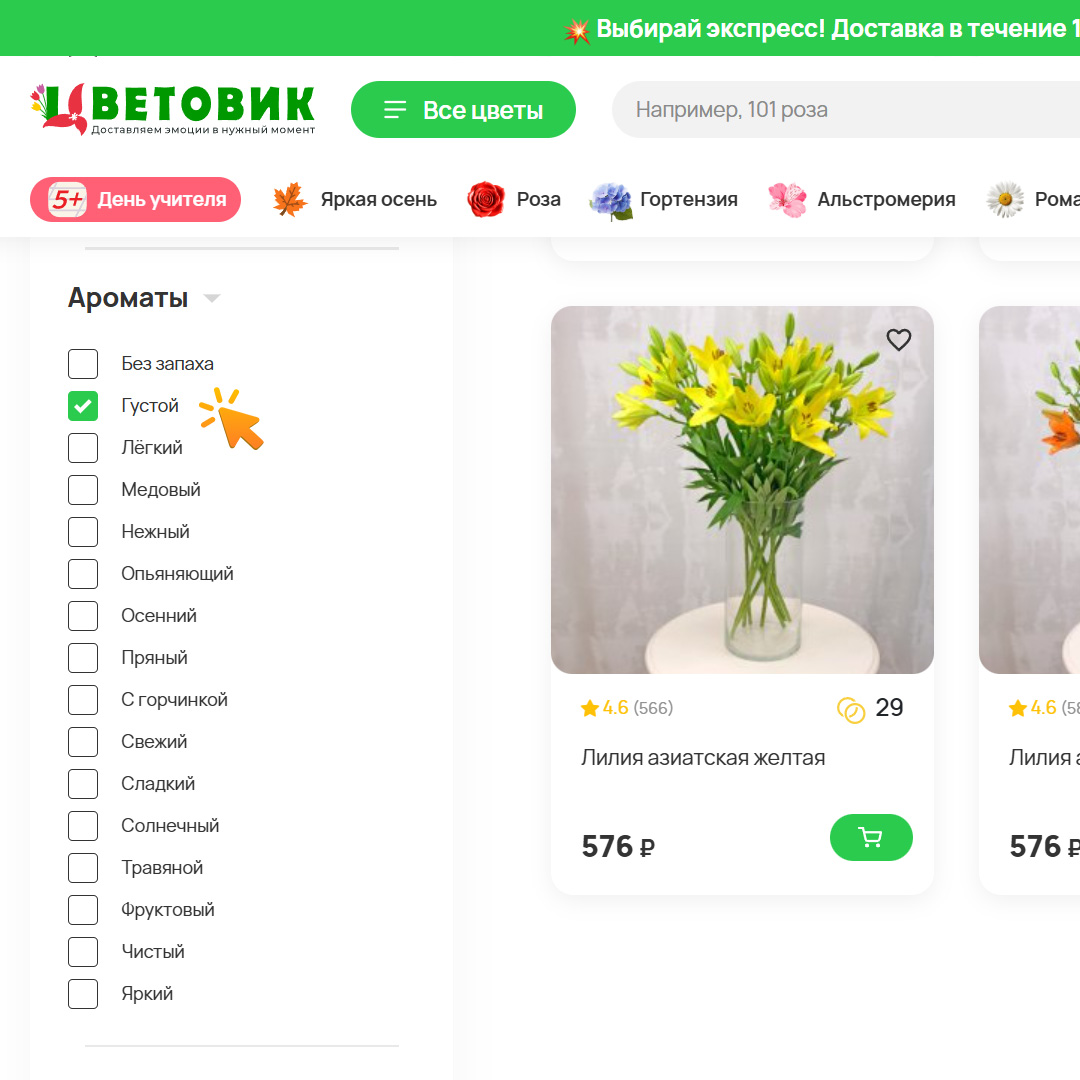The image size is (1080, 1080).
Task: Add Лилия азиатская желтая to cart
Action: point(871,837)
